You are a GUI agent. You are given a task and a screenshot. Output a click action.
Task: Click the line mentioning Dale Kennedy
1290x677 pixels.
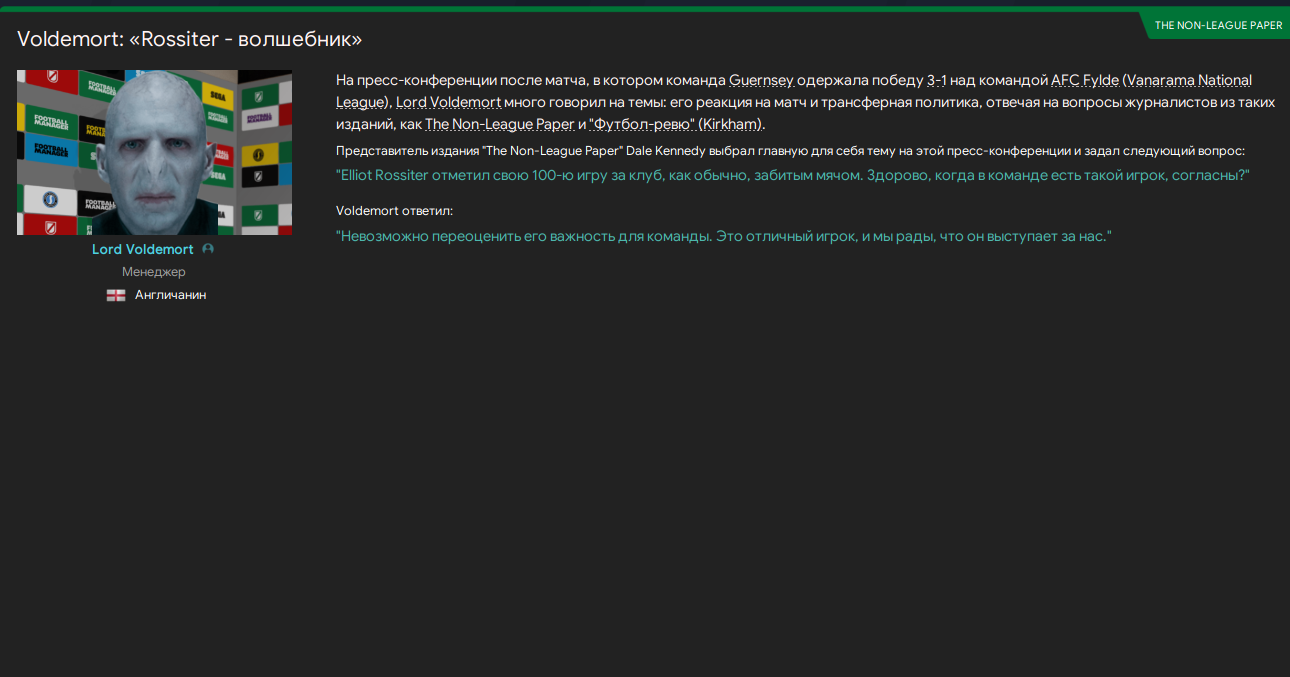[790, 151]
